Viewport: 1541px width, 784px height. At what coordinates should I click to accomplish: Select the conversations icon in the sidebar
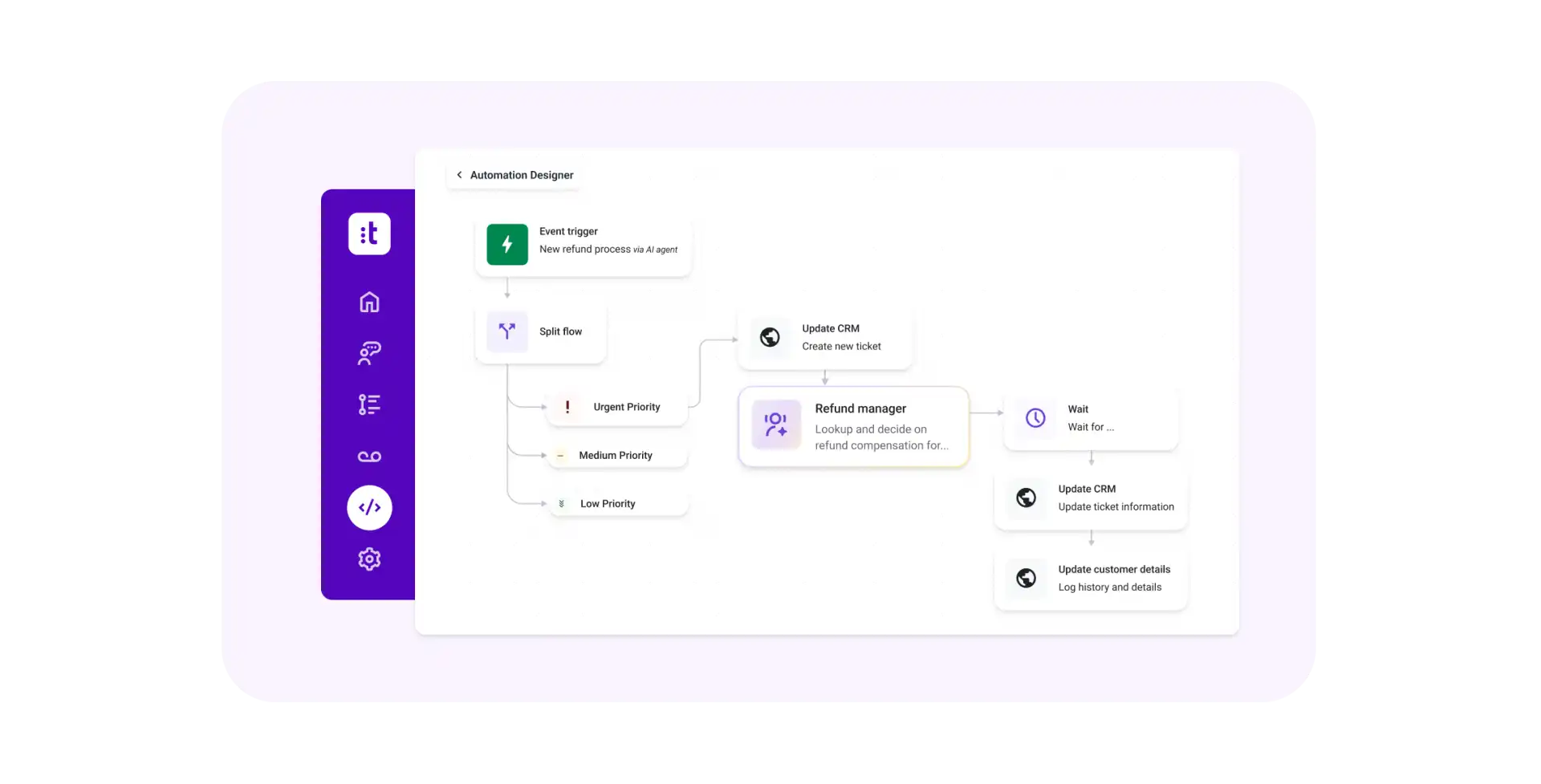coord(369,353)
